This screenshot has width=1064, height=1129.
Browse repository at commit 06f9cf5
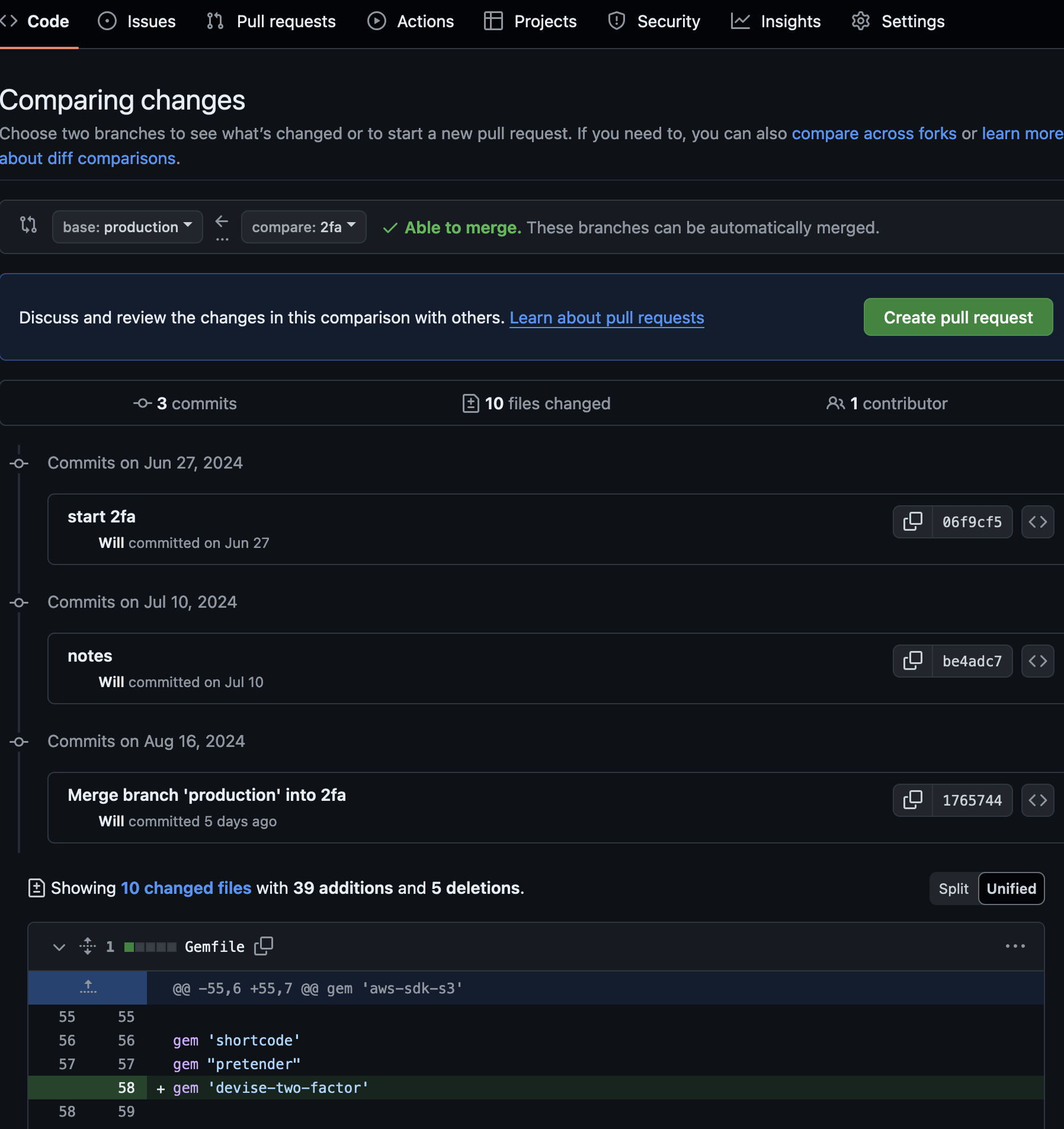coord(1037,522)
